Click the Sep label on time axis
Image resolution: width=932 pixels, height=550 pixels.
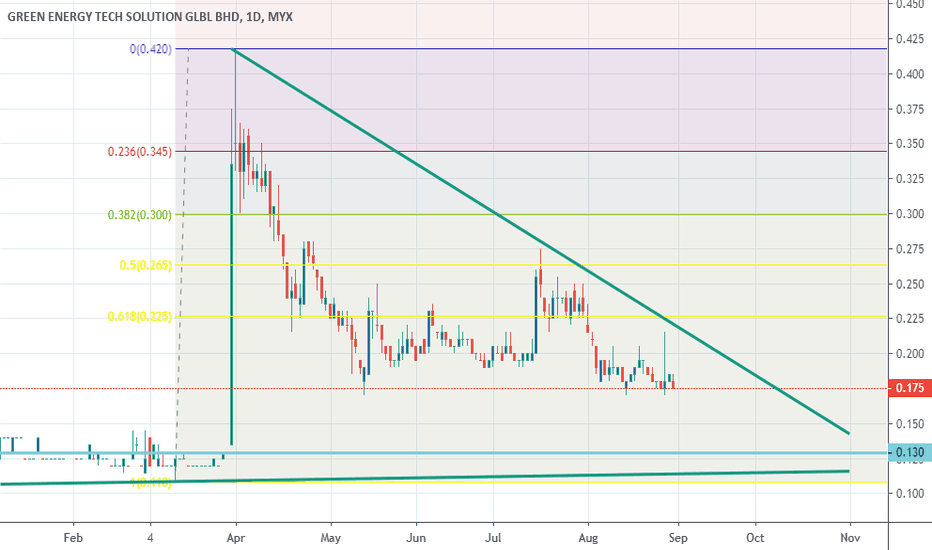(678, 538)
